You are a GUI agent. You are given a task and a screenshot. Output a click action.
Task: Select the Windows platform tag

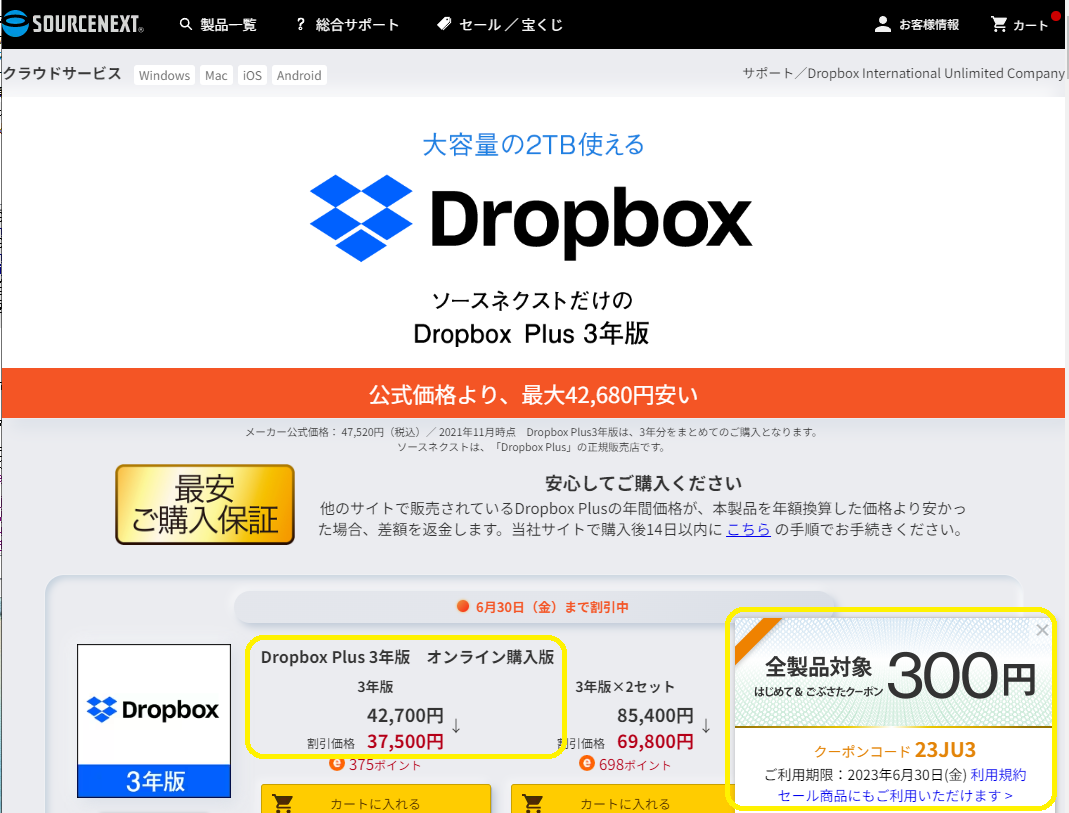tap(164, 75)
